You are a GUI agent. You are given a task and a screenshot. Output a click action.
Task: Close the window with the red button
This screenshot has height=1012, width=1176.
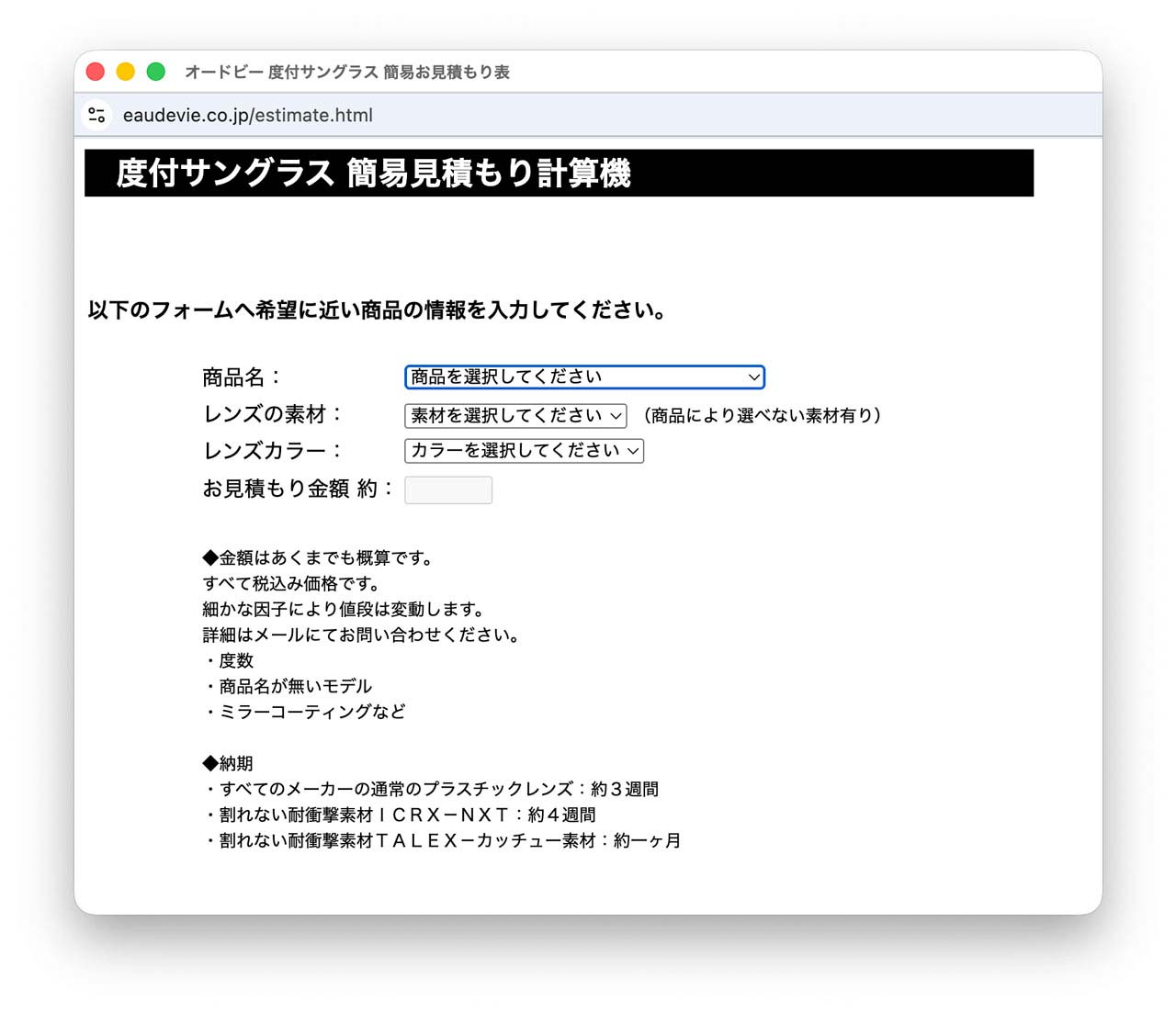coord(96,72)
